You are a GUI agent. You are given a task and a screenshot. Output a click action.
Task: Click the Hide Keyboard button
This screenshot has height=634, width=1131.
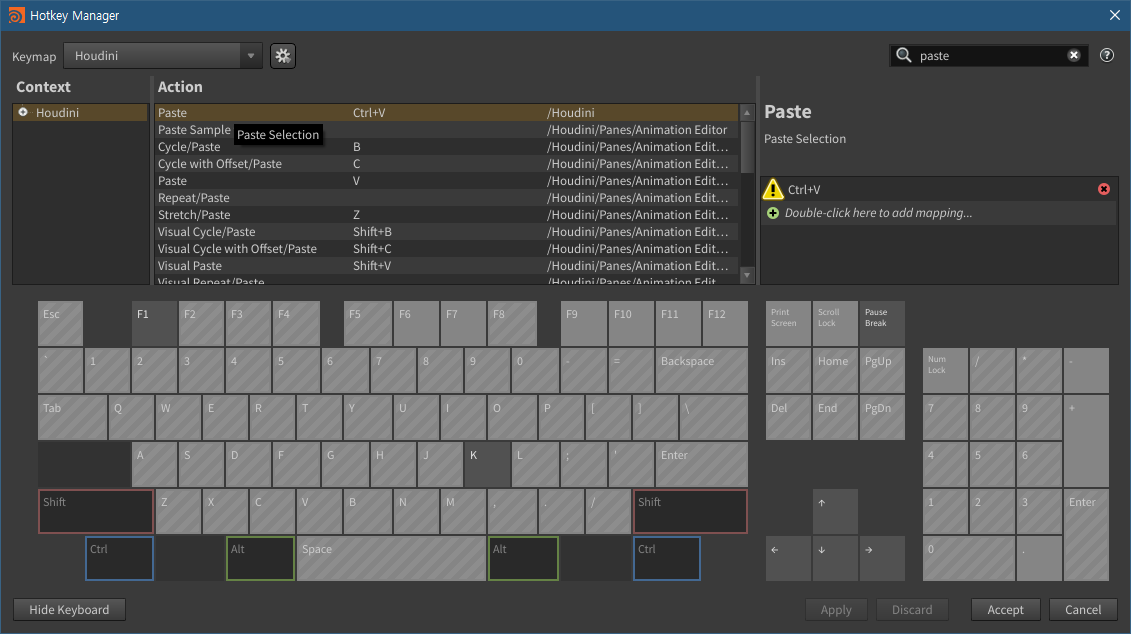pos(69,609)
